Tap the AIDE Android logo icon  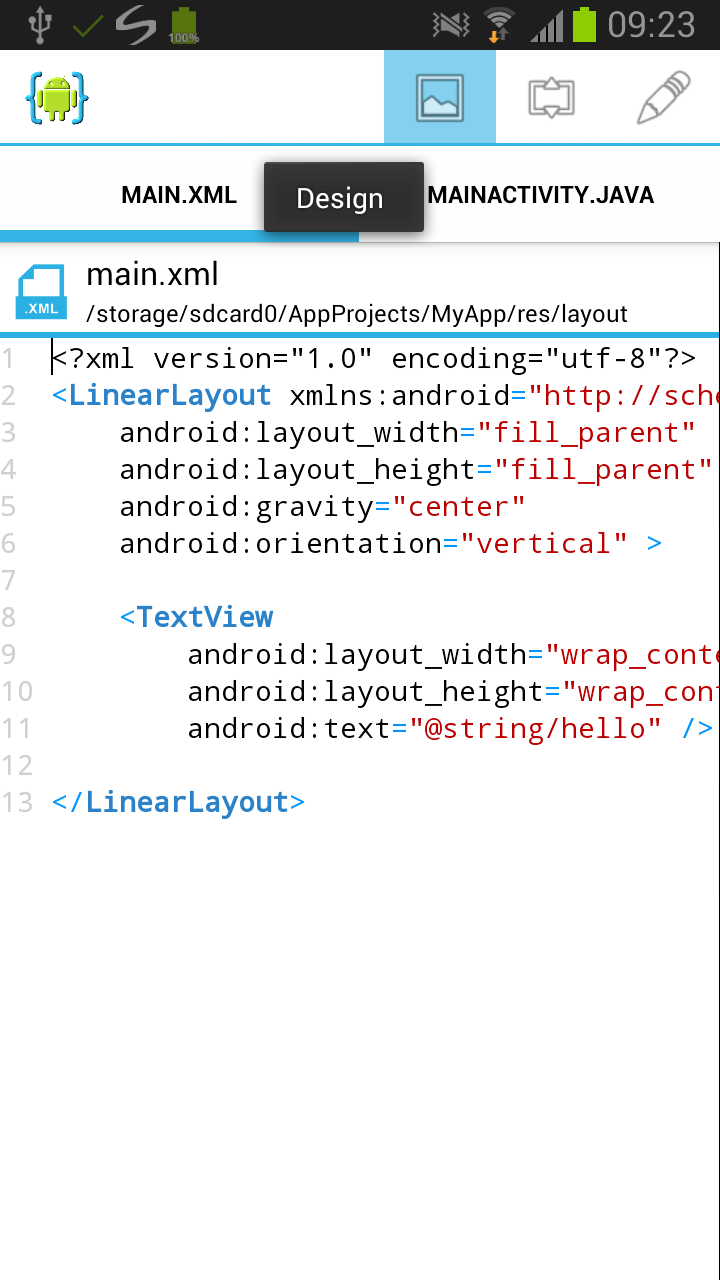click(57, 97)
